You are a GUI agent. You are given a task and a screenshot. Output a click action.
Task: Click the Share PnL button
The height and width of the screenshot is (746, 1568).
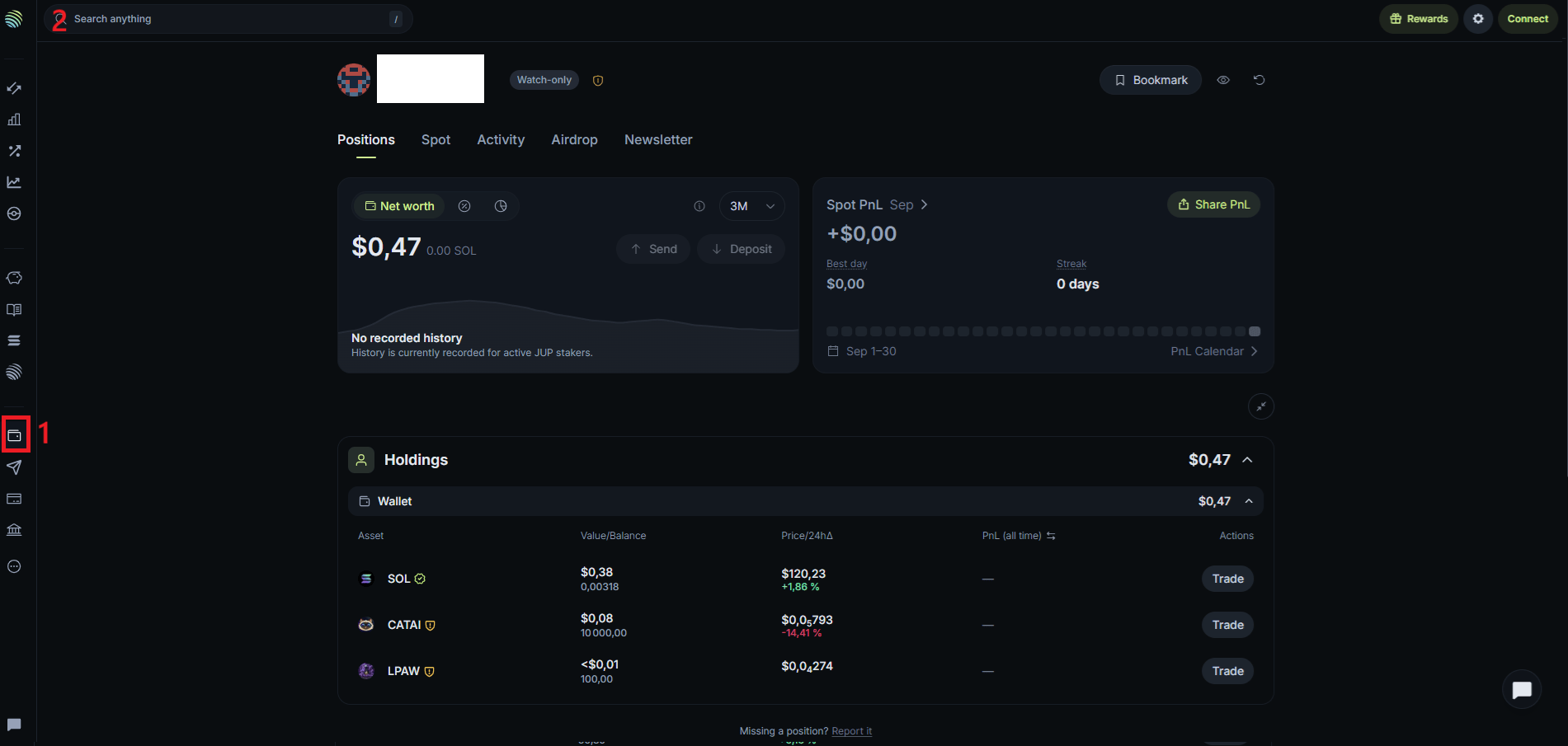coord(1213,204)
